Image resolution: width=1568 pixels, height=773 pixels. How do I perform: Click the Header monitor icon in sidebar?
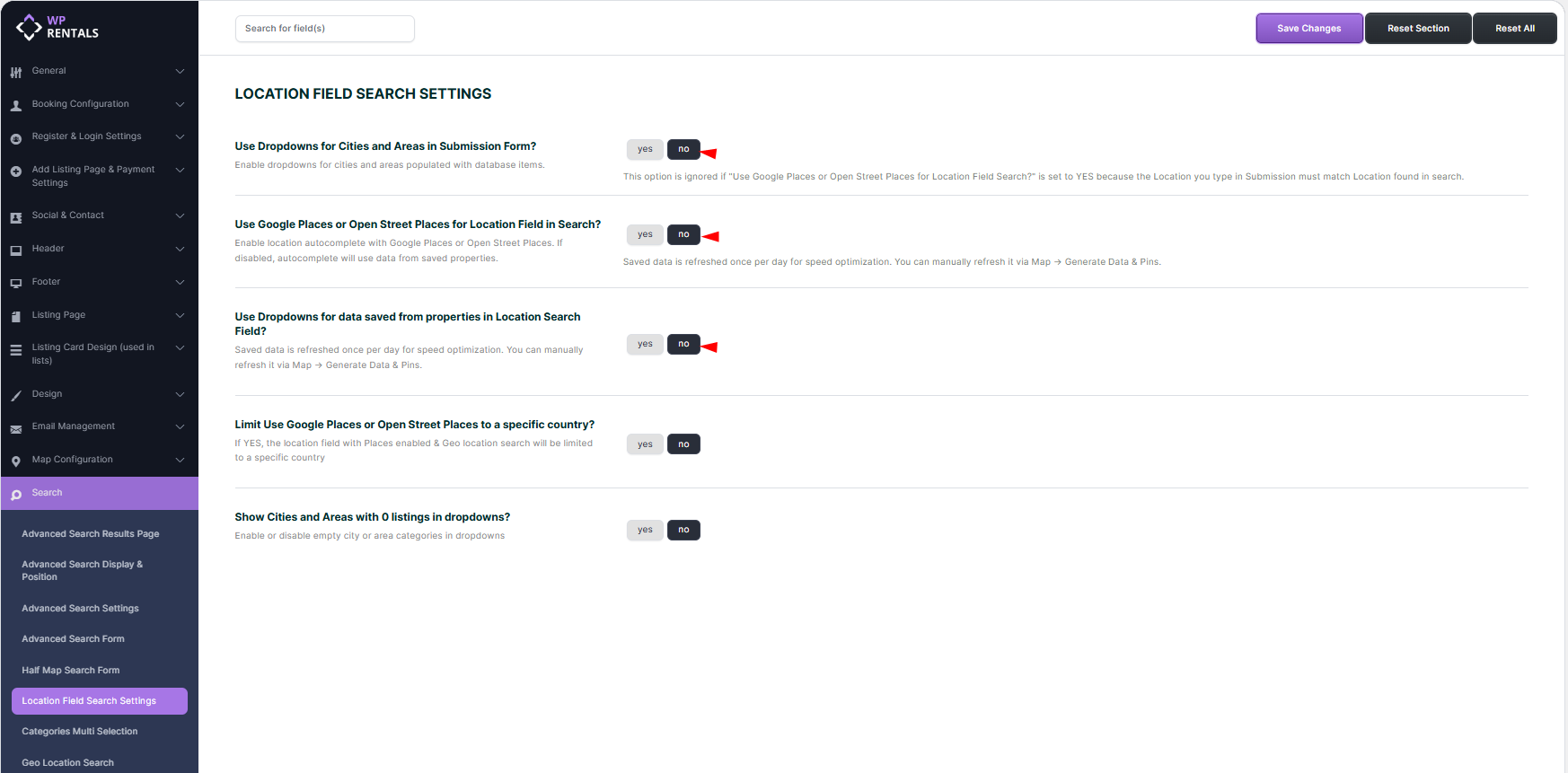pyautogui.click(x=16, y=250)
